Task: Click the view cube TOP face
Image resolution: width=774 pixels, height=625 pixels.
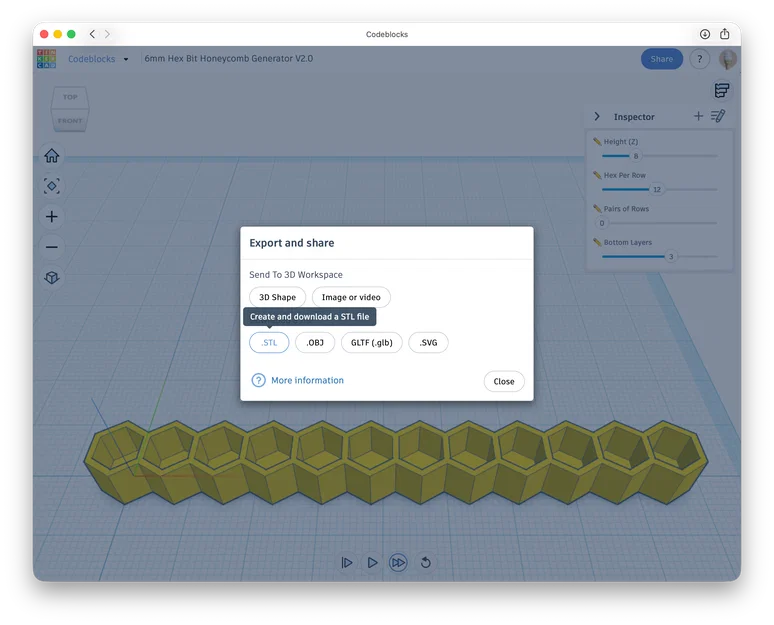Action: tap(70, 97)
